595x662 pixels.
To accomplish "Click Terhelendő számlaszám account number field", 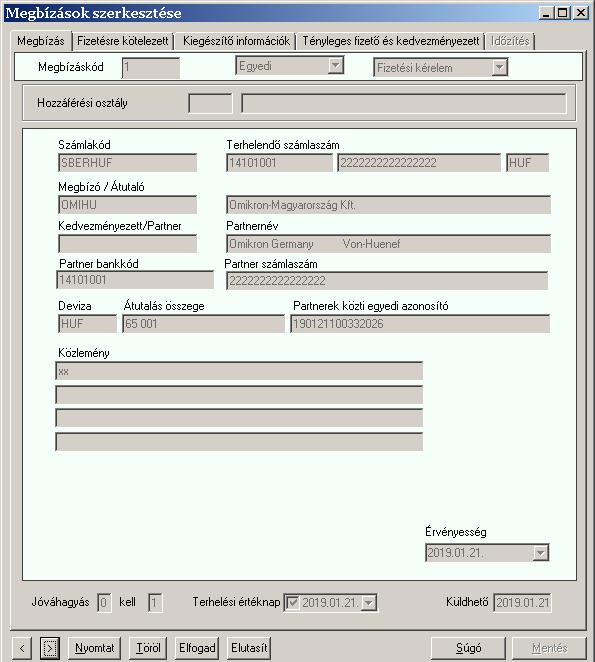I will tap(419, 163).
